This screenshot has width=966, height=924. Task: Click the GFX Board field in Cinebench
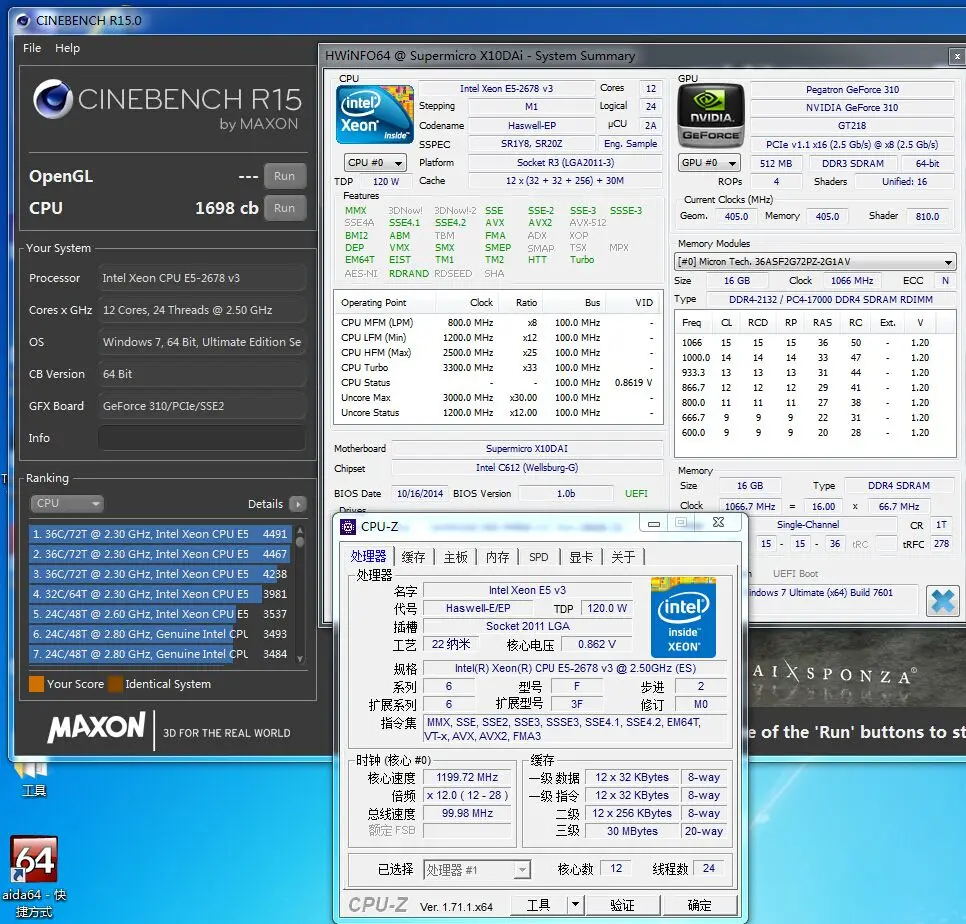[x=201, y=406]
